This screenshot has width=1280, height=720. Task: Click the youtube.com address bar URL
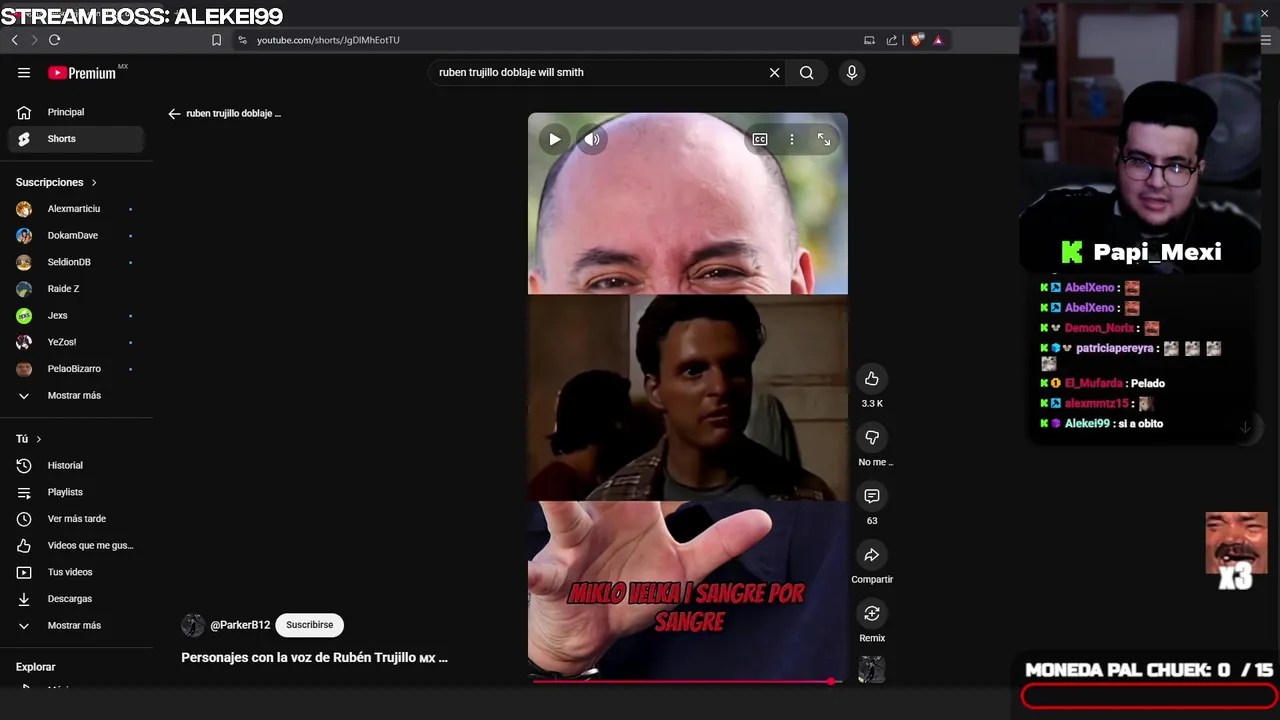pyautogui.click(x=328, y=40)
